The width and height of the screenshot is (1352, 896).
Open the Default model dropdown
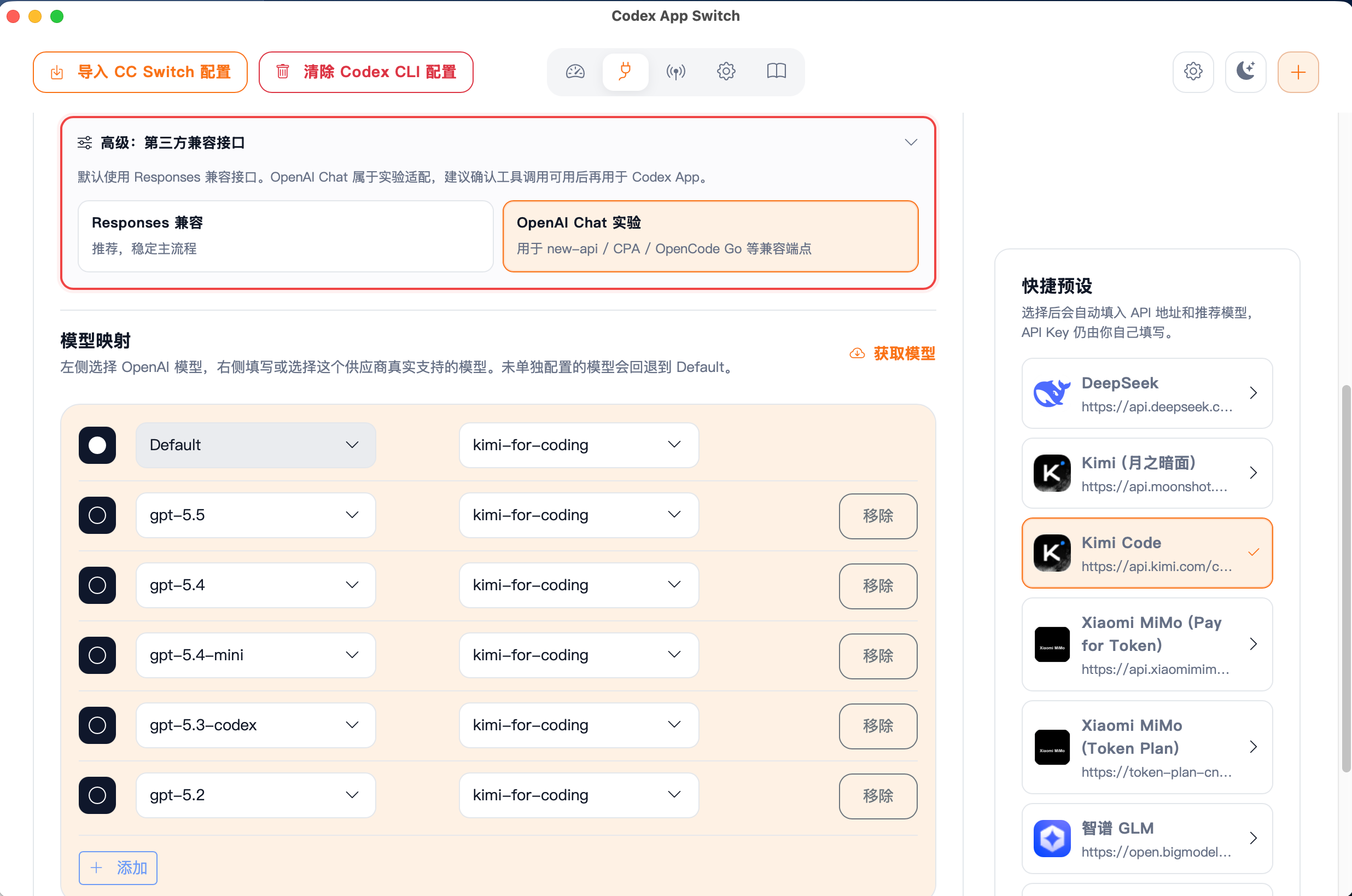256,445
